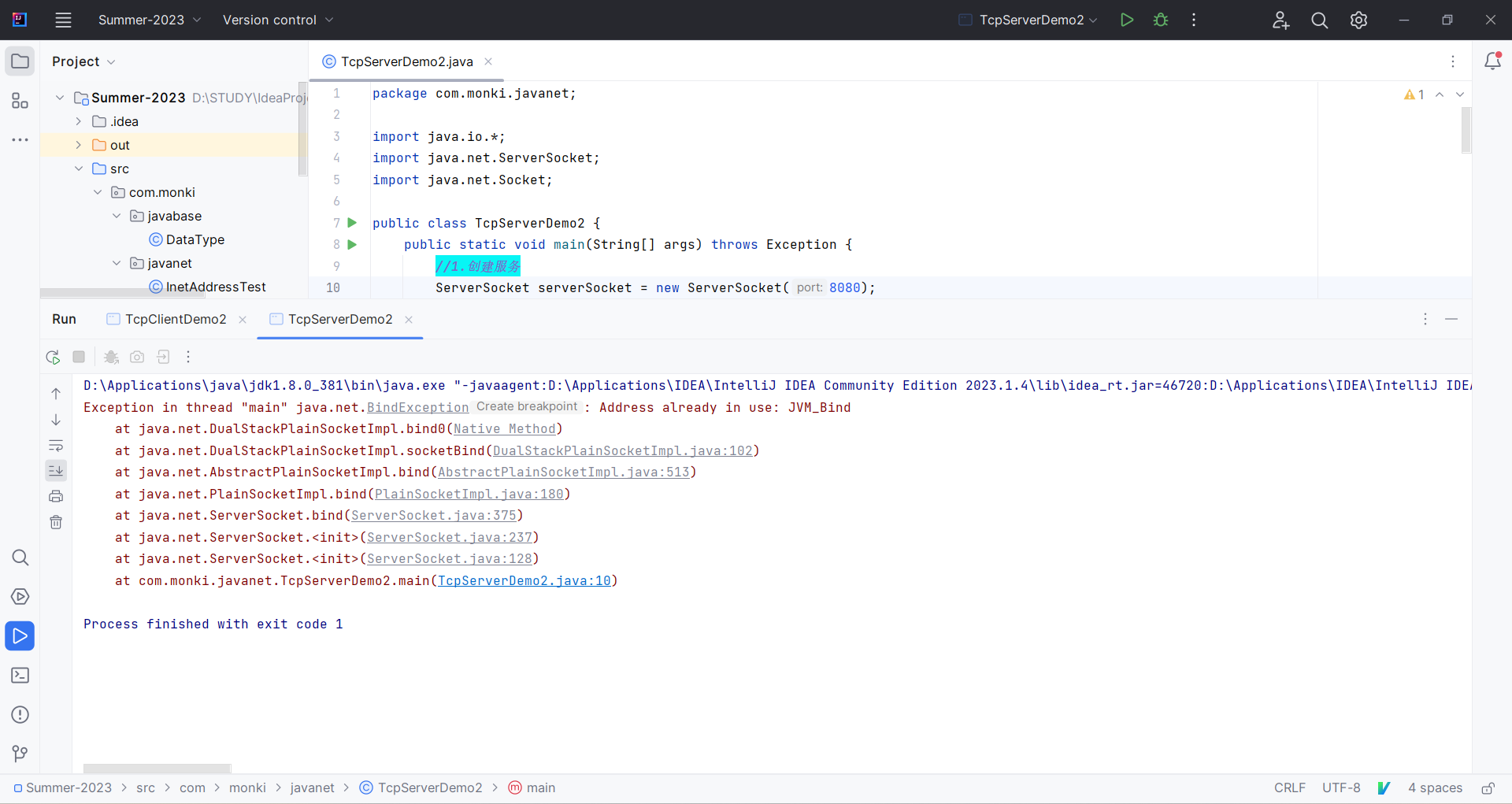Start debugging with the bug icon
This screenshot has width=1512, height=804.
coord(1161,20)
